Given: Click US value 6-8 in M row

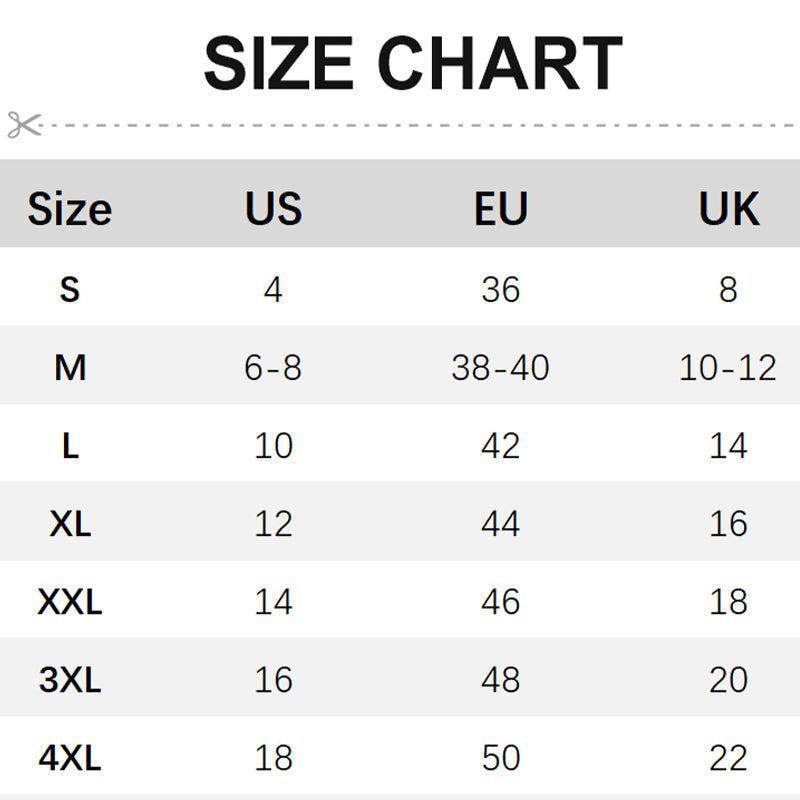Looking at the screenshot, I should point(273,368).
